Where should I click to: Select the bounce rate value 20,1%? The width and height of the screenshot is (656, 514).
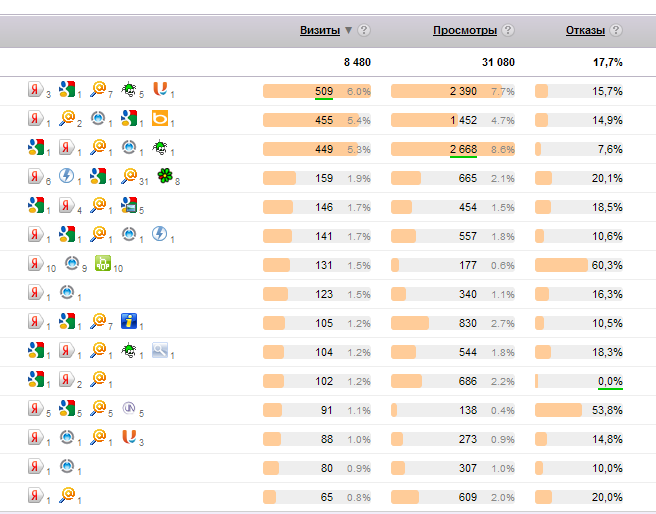[607, 178]
